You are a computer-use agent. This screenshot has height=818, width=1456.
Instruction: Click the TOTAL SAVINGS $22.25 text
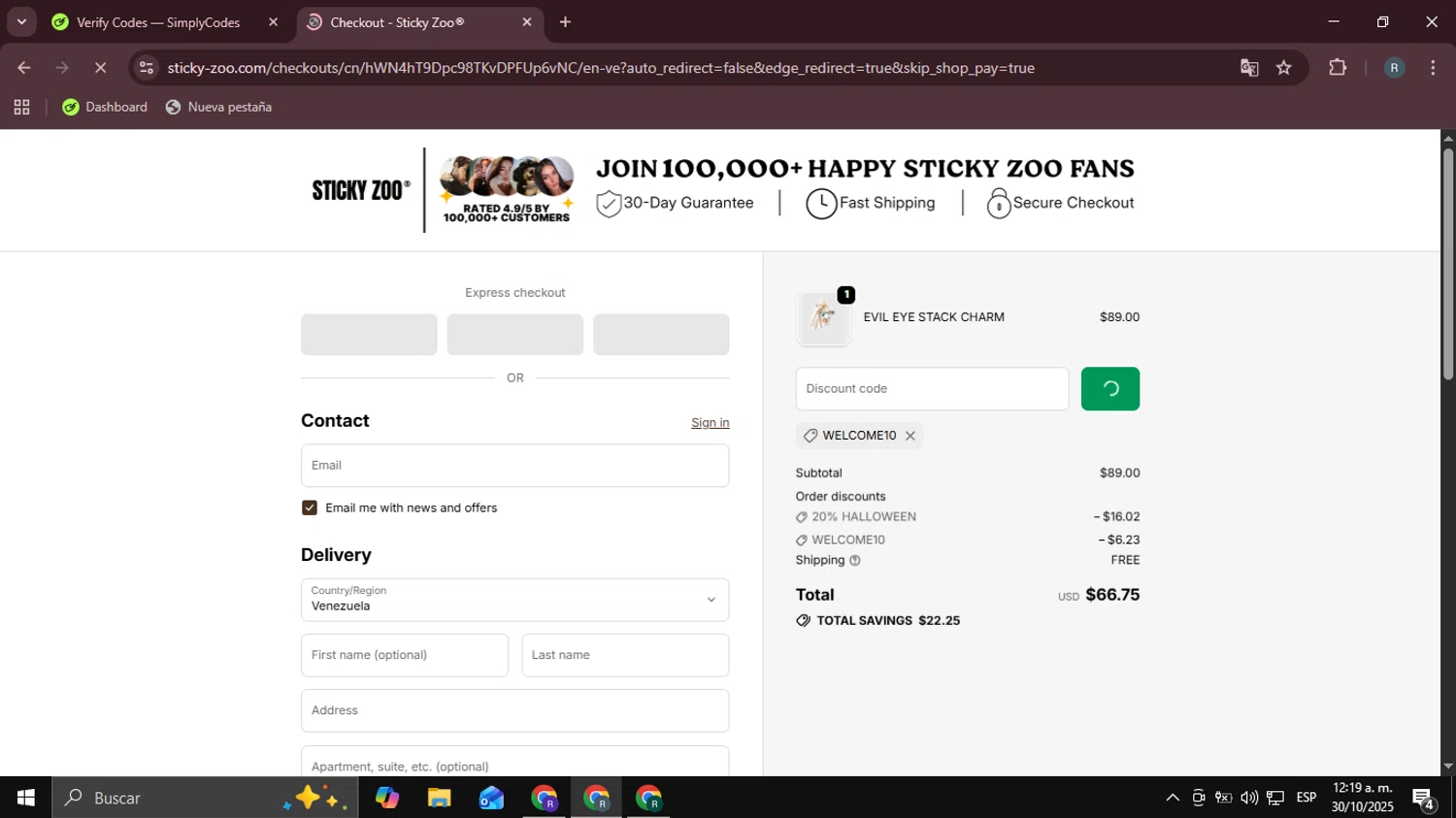click(888, 621)
